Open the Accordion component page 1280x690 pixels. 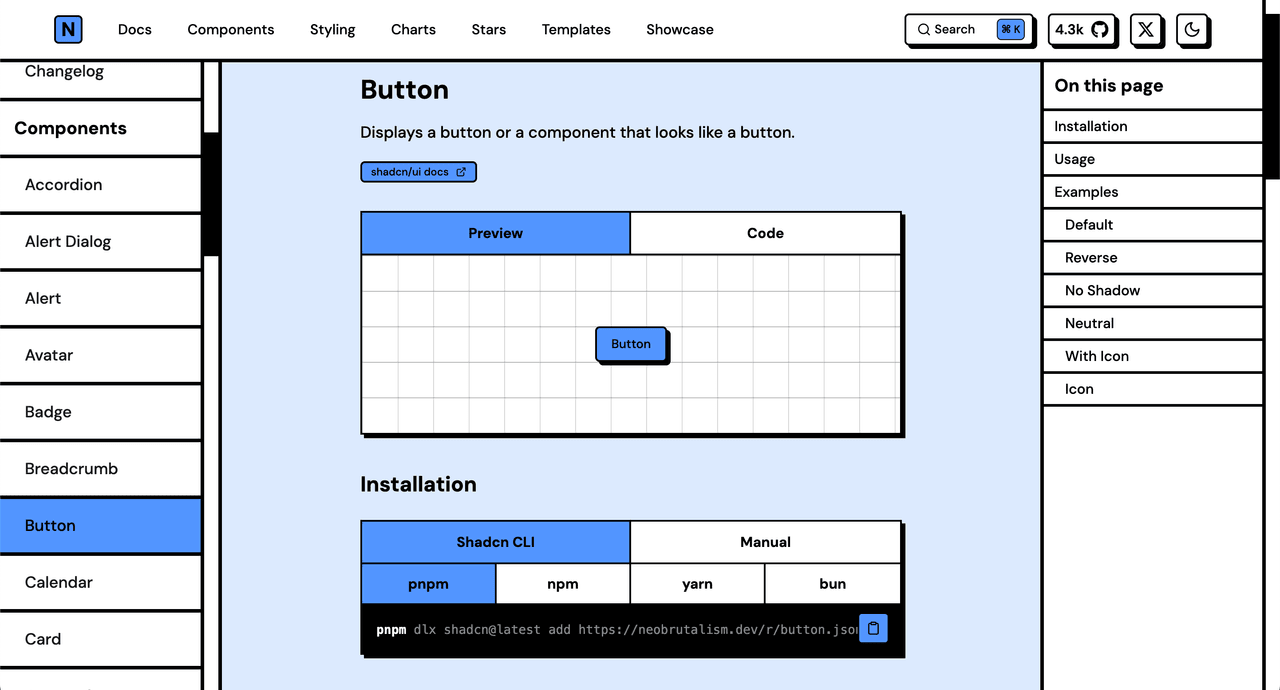click(x=64, y=185)
